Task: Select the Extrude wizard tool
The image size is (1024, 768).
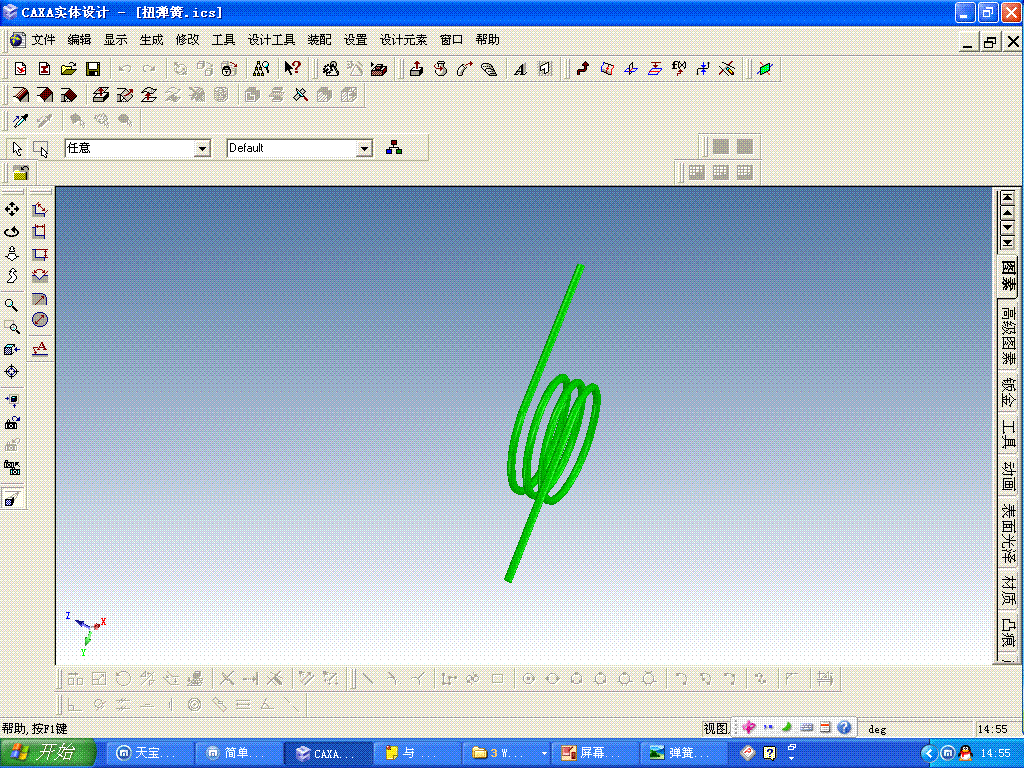Action: [x=416, y=69]
